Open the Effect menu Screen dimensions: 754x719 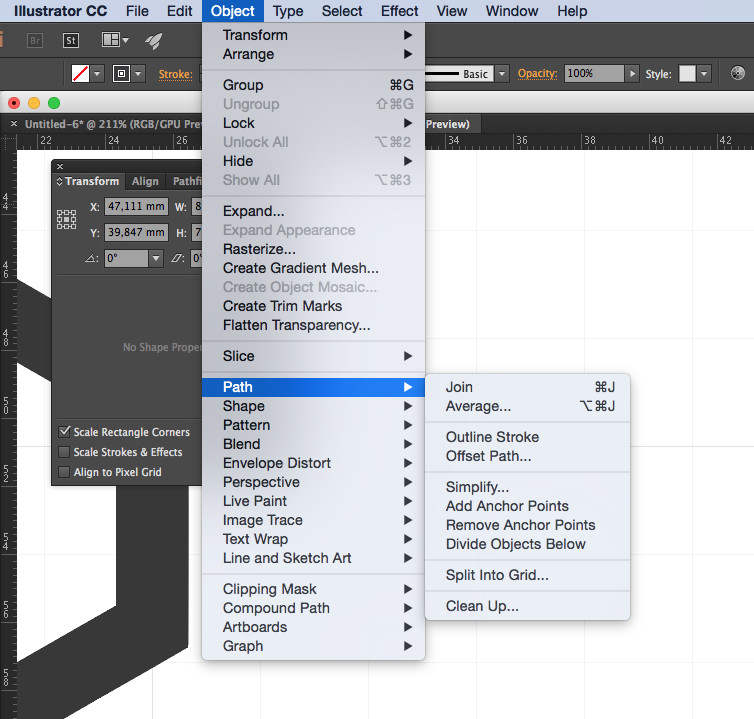[x=400, y=11]
